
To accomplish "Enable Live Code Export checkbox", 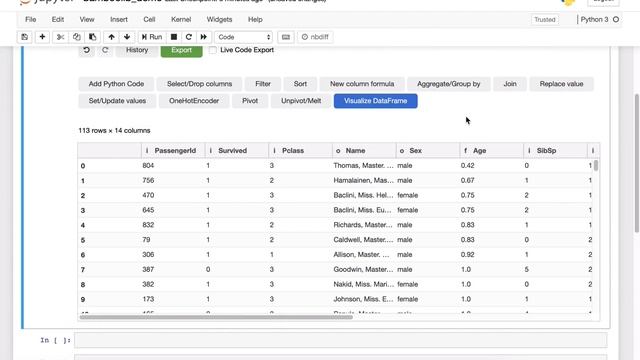I will pos(213,50).
